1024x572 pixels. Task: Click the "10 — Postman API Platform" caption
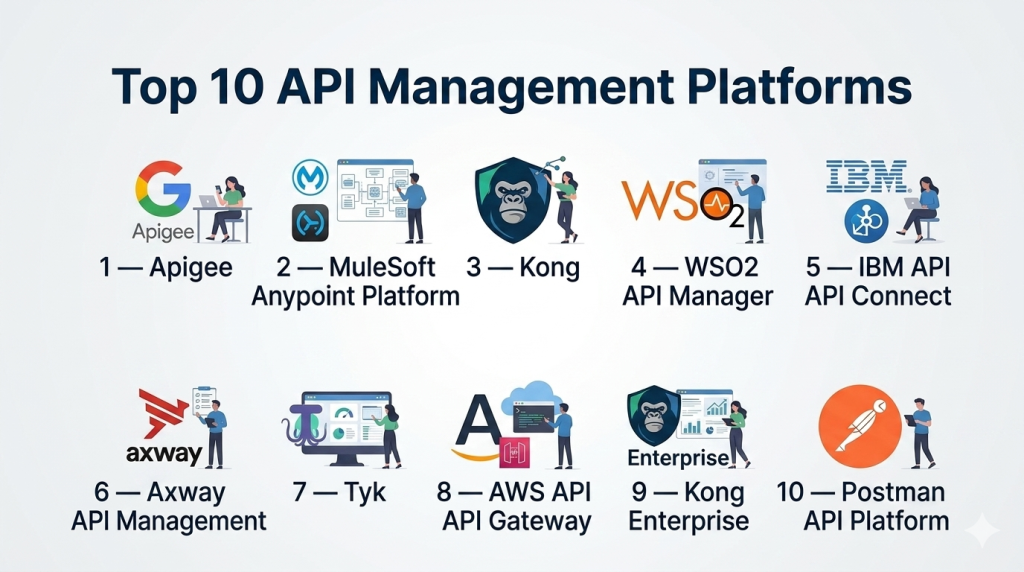click(x=863, y=506)
